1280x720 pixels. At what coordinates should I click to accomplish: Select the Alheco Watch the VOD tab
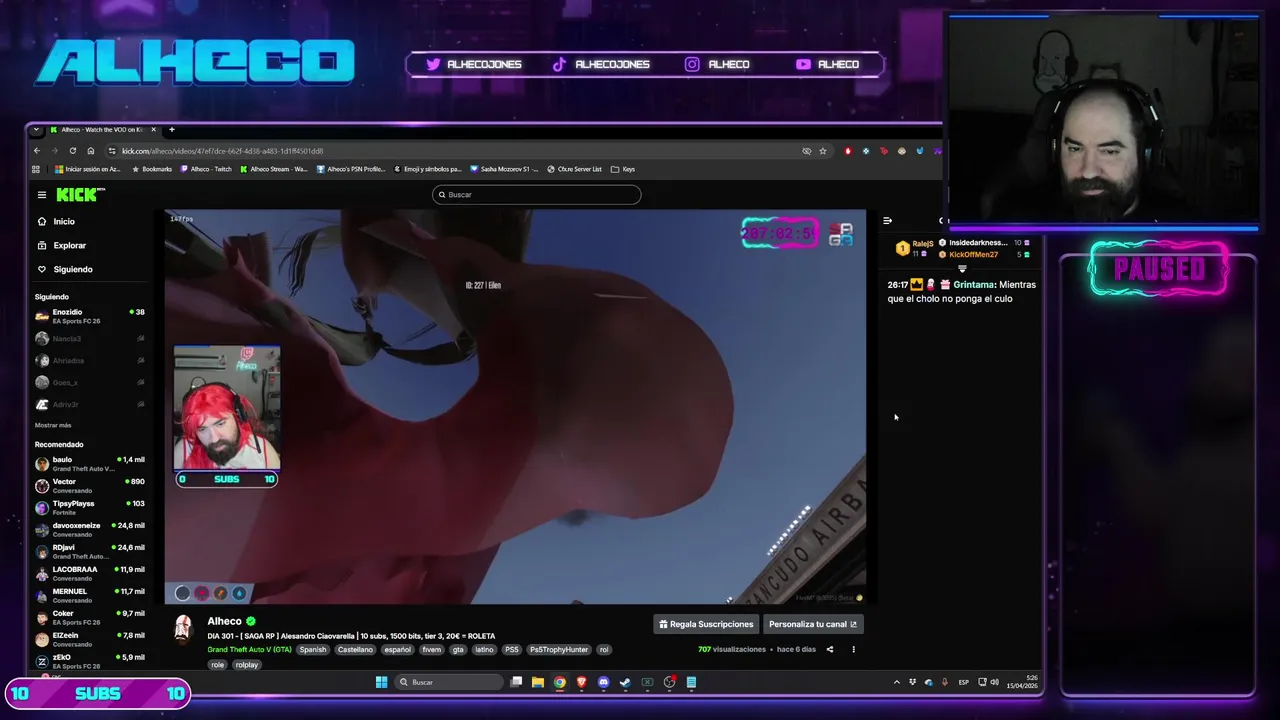coord(102,129)
